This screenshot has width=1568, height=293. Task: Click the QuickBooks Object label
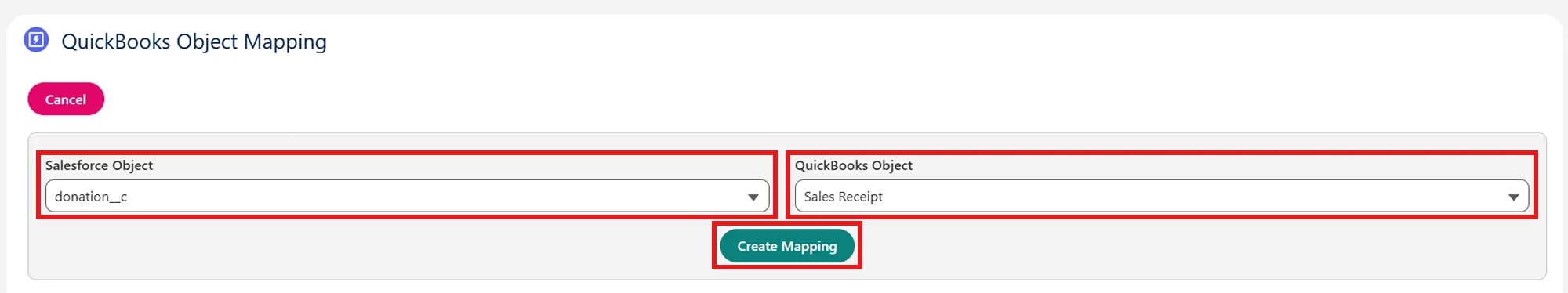[854, 165]
